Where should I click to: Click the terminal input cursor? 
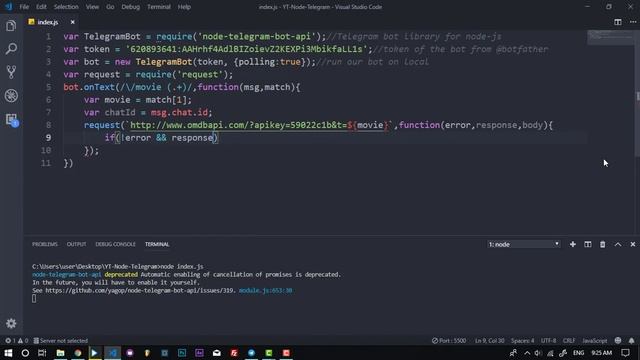tap(34, 298)
